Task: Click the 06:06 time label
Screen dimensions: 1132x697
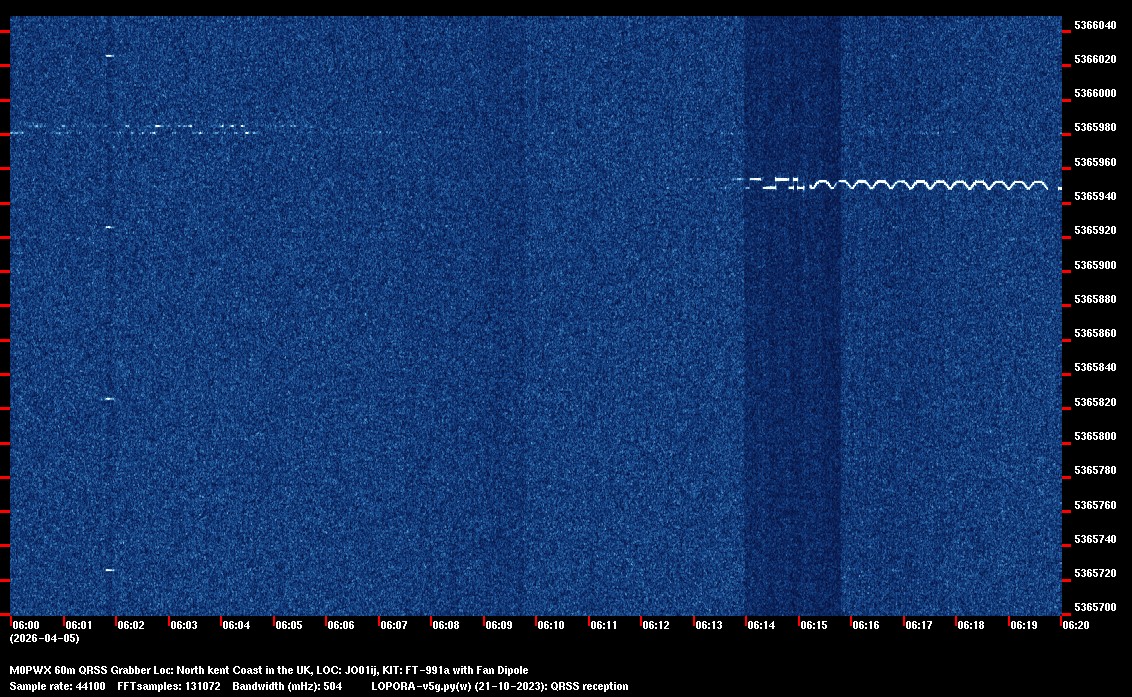Action: 341,625
